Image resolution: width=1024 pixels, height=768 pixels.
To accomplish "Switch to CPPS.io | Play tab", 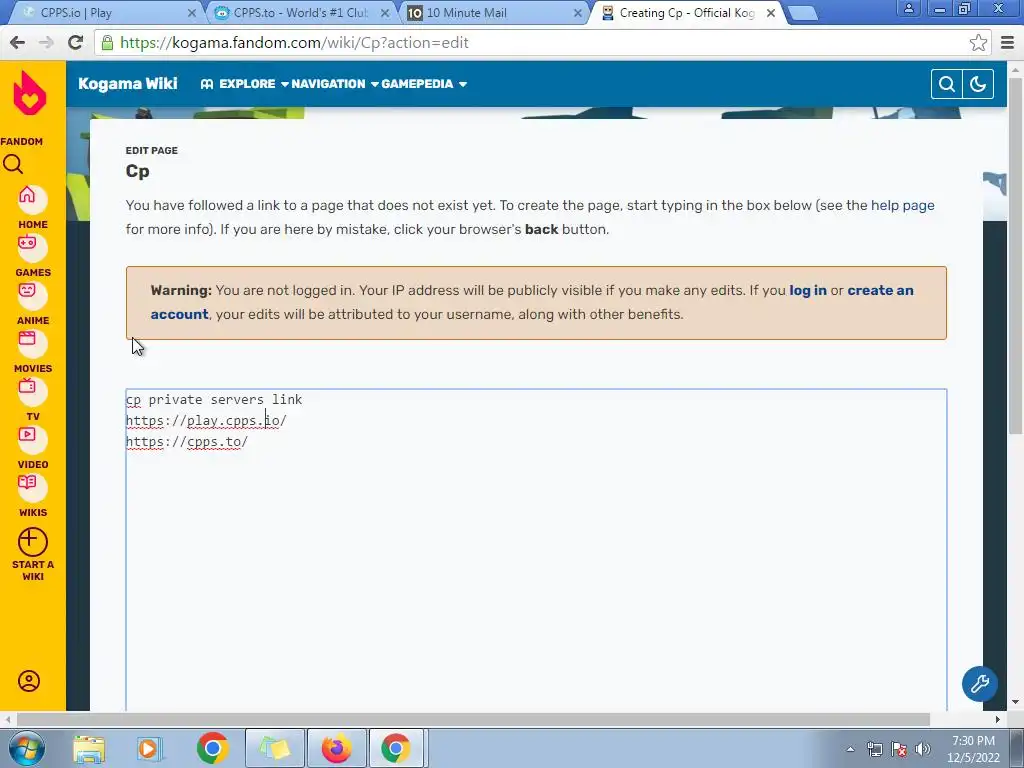I will pyautogui.click(x=104, y=13).
